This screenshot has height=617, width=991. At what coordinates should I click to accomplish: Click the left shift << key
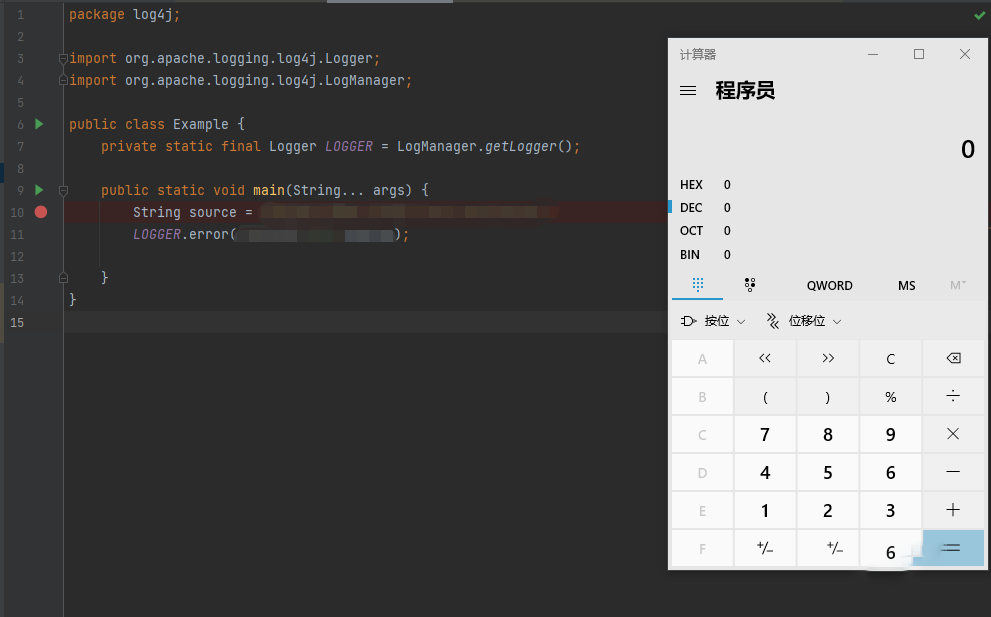click(765, 358)
